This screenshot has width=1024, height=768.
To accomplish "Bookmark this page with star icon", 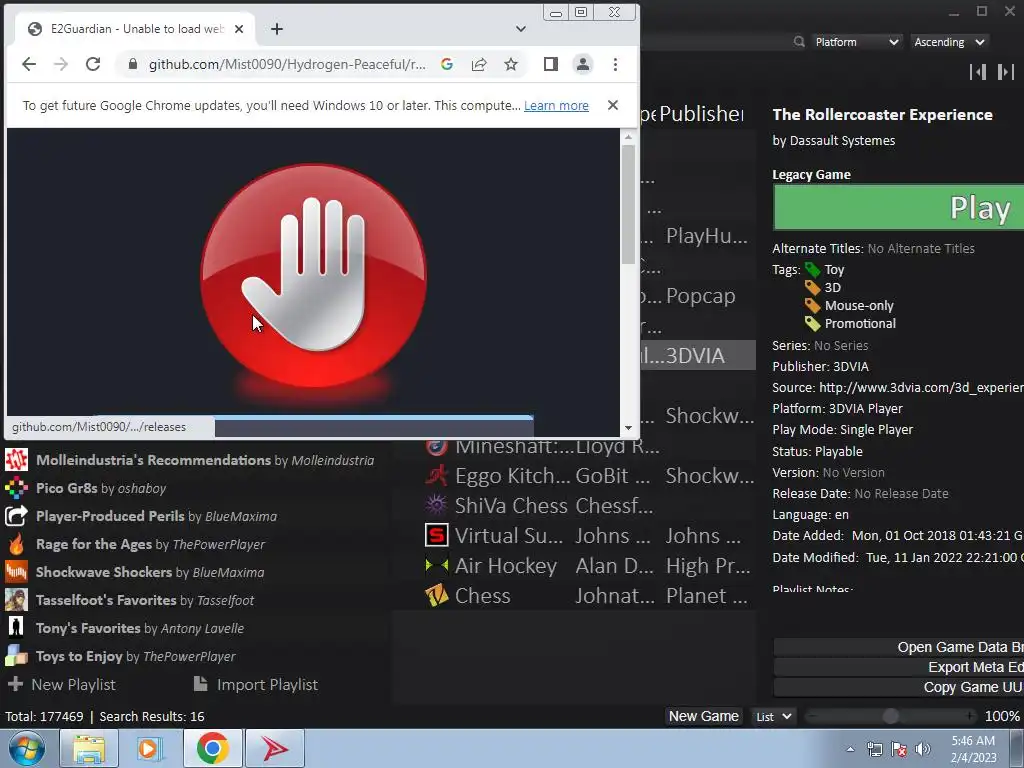I will point(511,64).
